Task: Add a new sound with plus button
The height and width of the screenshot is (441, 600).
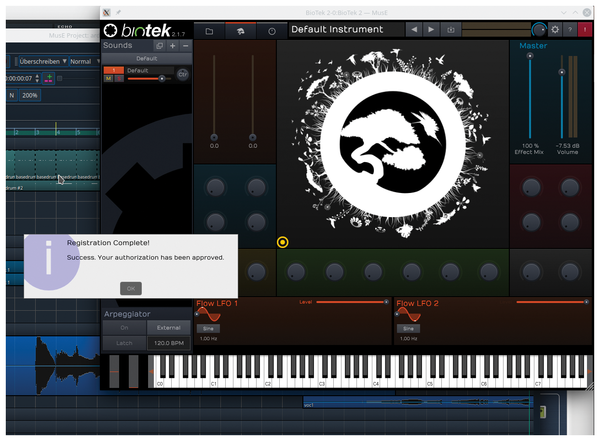Action: click(173, 46)
